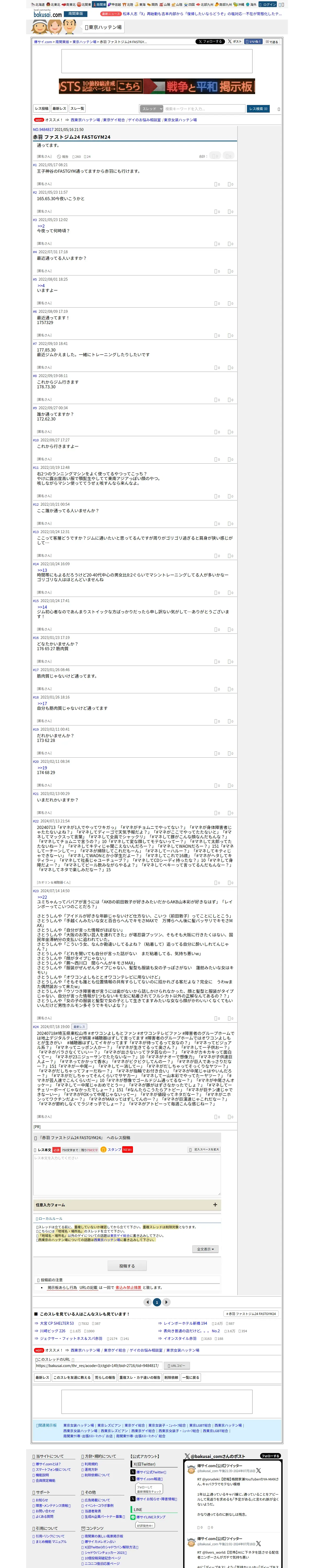The height and width of the screenshot is (1568, 314).
Task: Click スレ一覧 button
Action: click(x=77, y=109)
